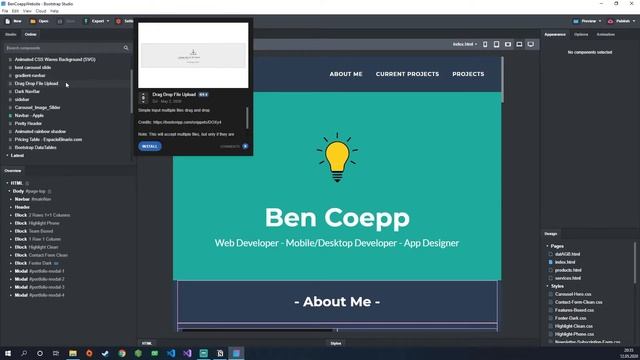Click the taskbar search magnifier
640x360 pixels.
[x=24, y=353]
